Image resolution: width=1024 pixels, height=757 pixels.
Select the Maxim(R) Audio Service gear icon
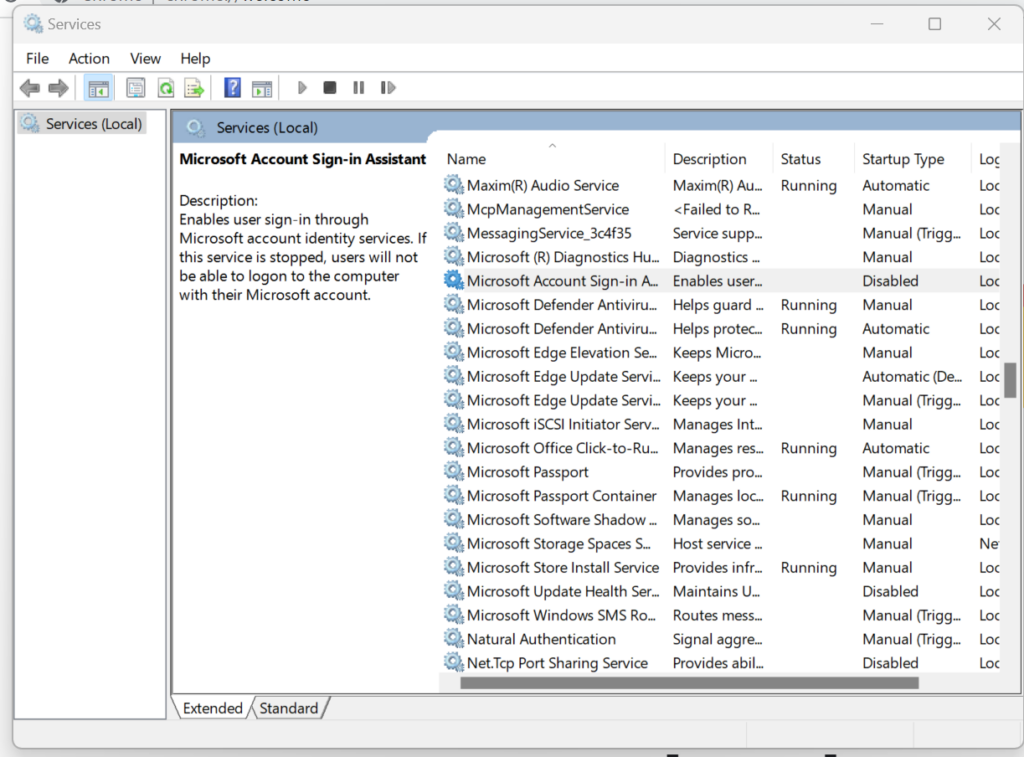[454, 184]
